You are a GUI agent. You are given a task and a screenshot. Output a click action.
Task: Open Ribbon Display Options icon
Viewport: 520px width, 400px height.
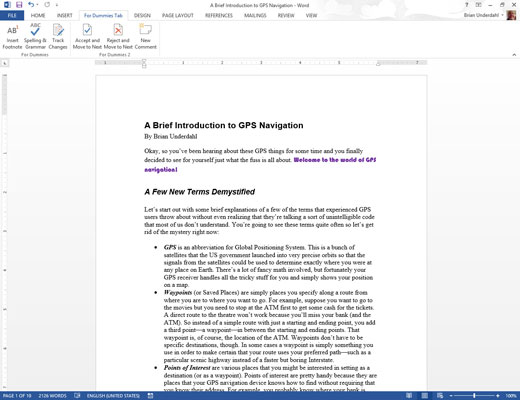478,5
